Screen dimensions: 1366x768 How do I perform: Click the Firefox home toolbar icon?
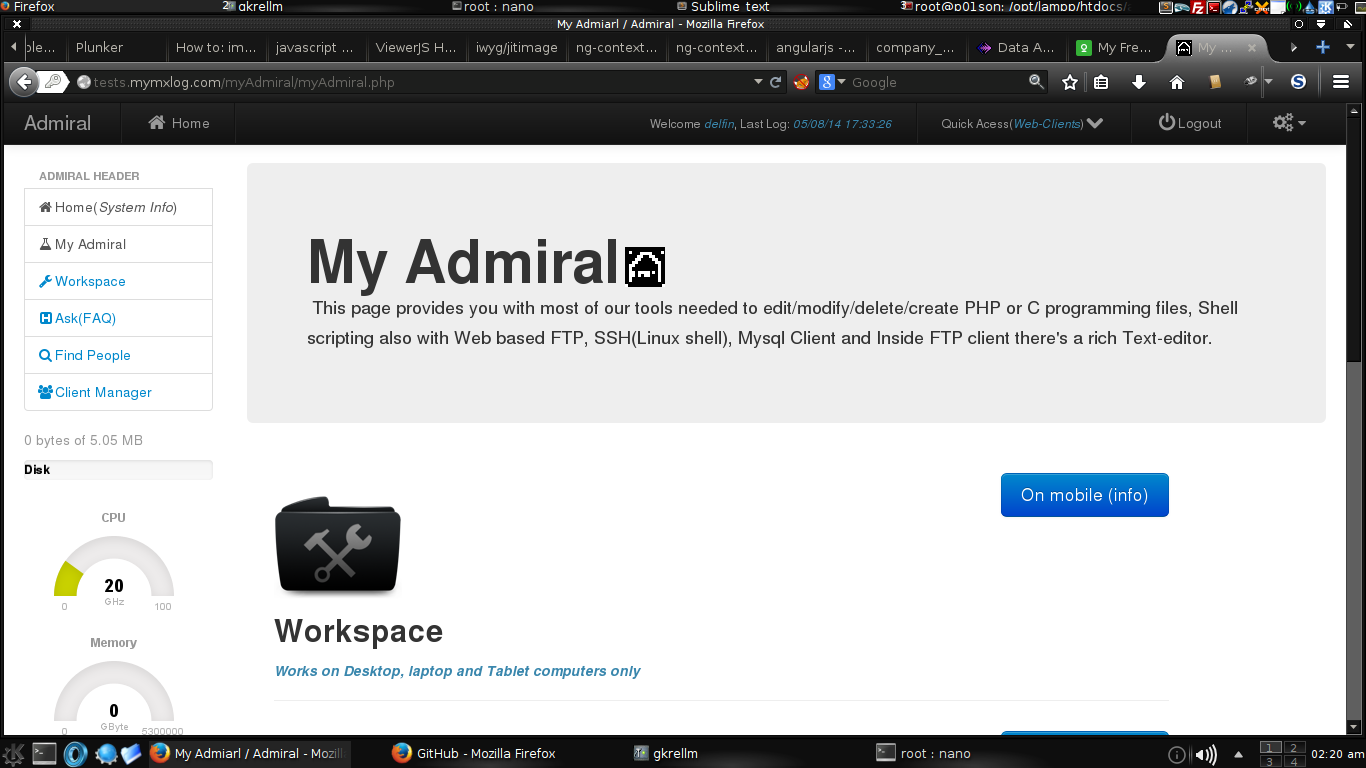coord(1177,82)
